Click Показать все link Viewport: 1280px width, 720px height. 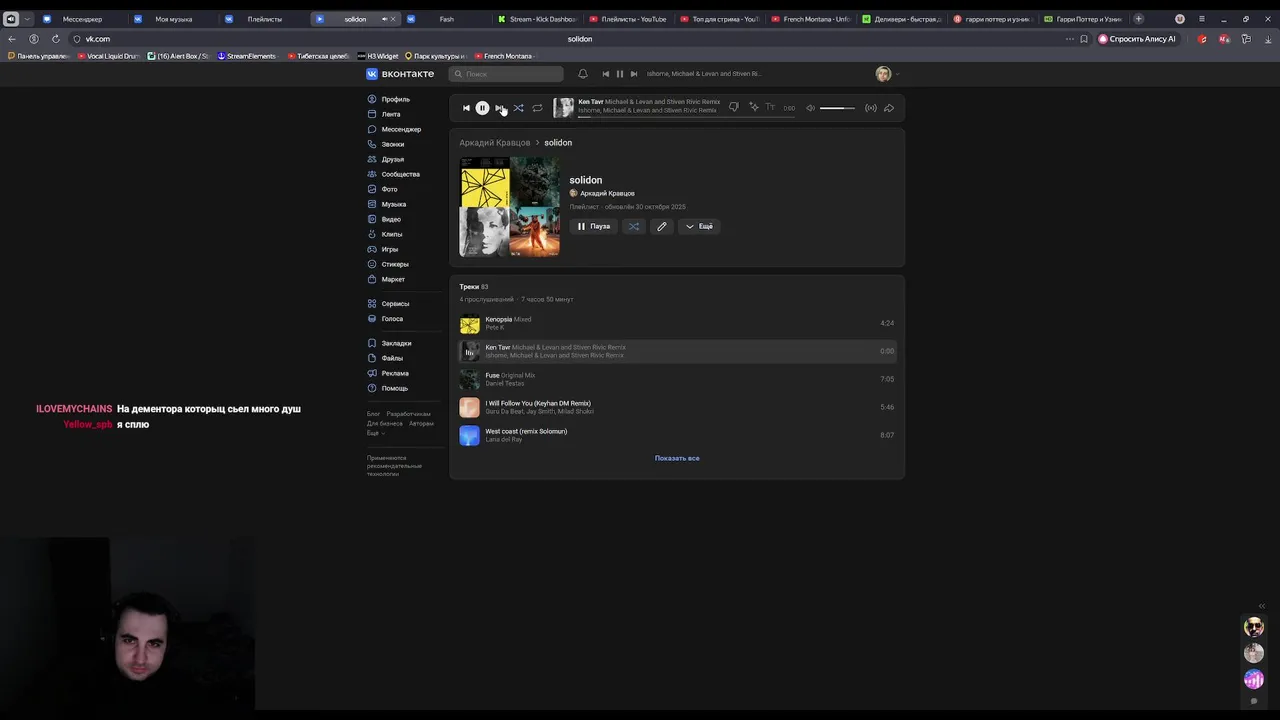pos(677,458)
